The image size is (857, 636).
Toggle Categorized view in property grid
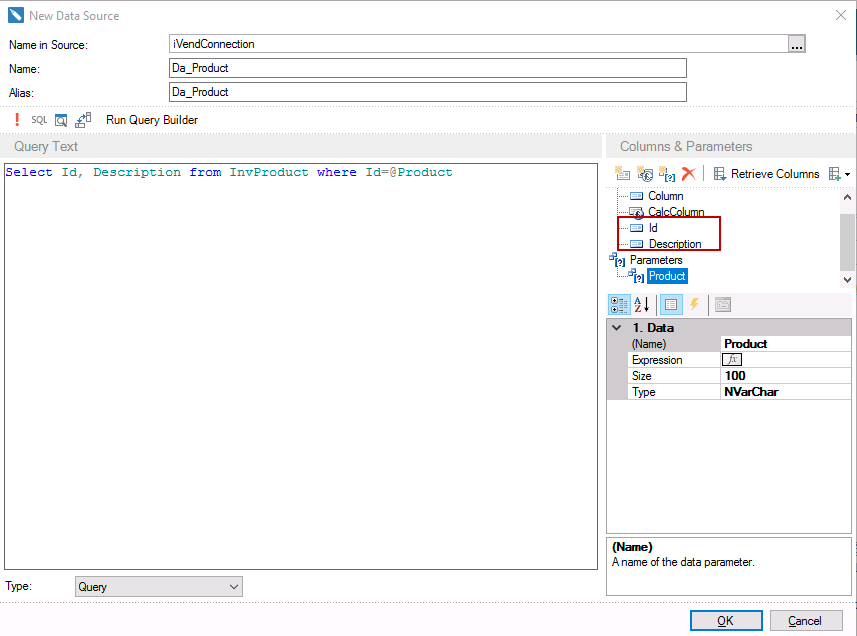619,305
